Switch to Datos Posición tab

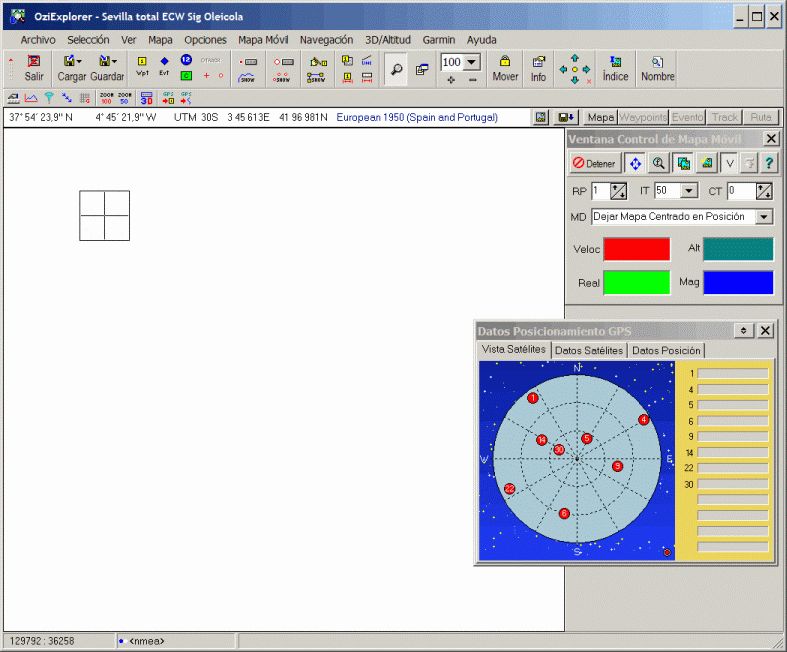(667, 350)
